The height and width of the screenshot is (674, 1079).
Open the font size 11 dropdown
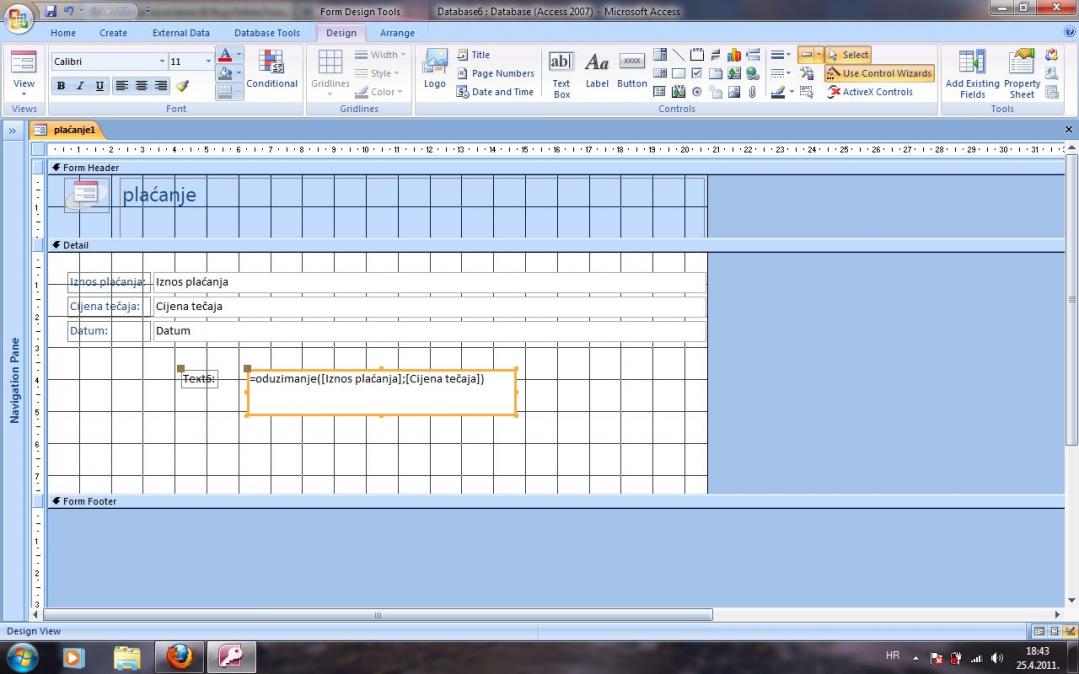(x=209, y=61)
